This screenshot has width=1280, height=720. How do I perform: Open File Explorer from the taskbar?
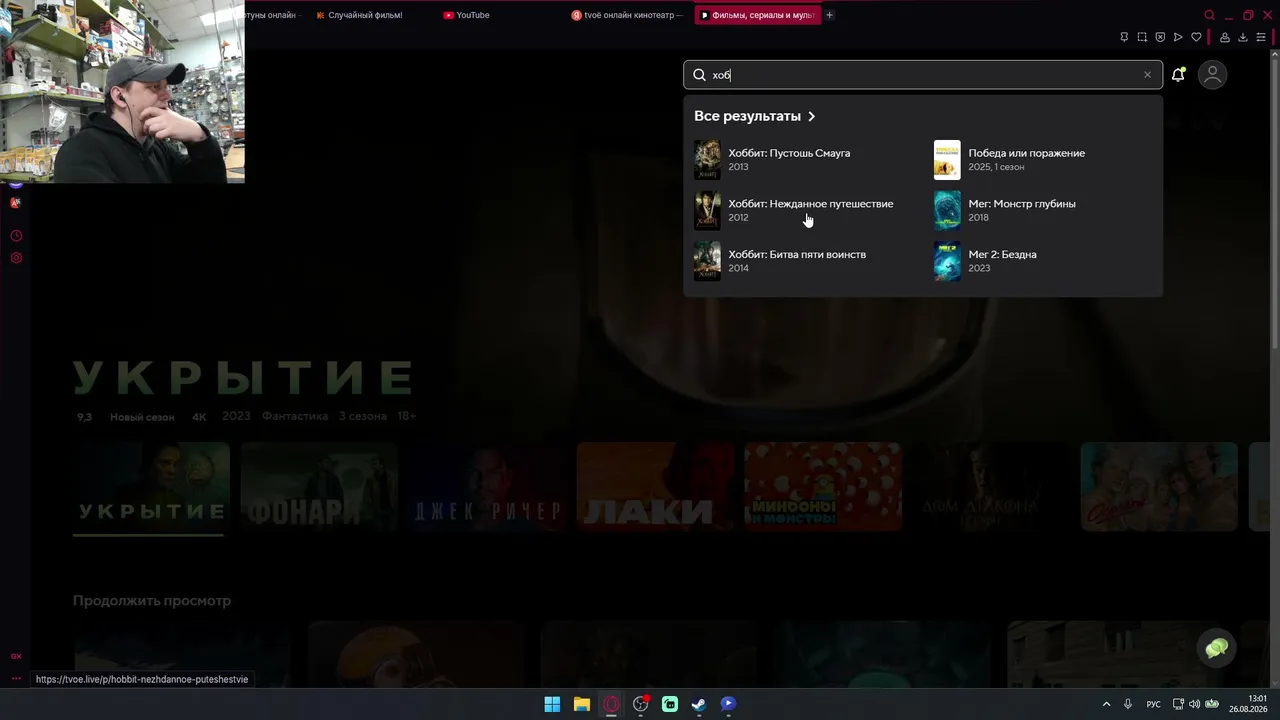[581, 704]
